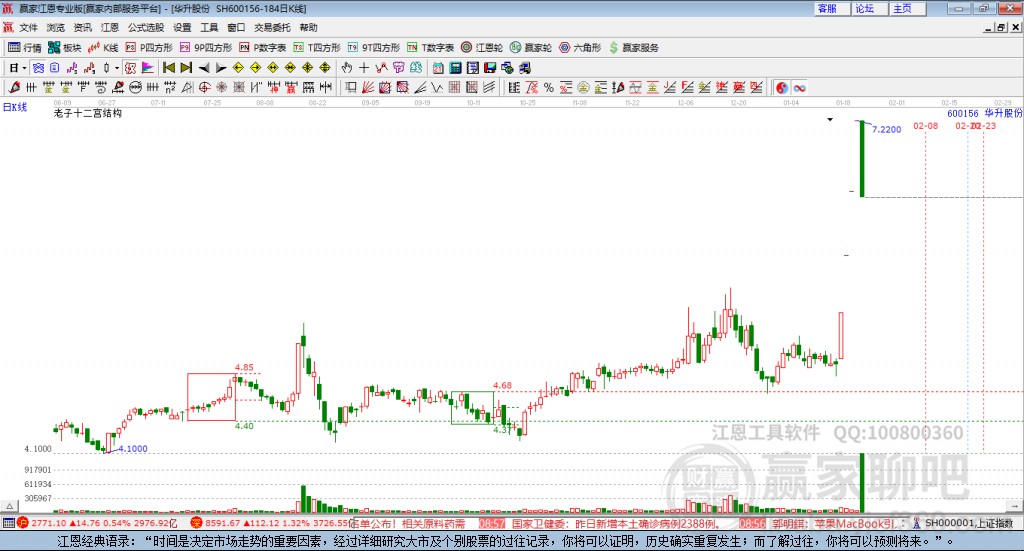
Task: Select the red fan-lines angle tool
Action: [368, 87]
